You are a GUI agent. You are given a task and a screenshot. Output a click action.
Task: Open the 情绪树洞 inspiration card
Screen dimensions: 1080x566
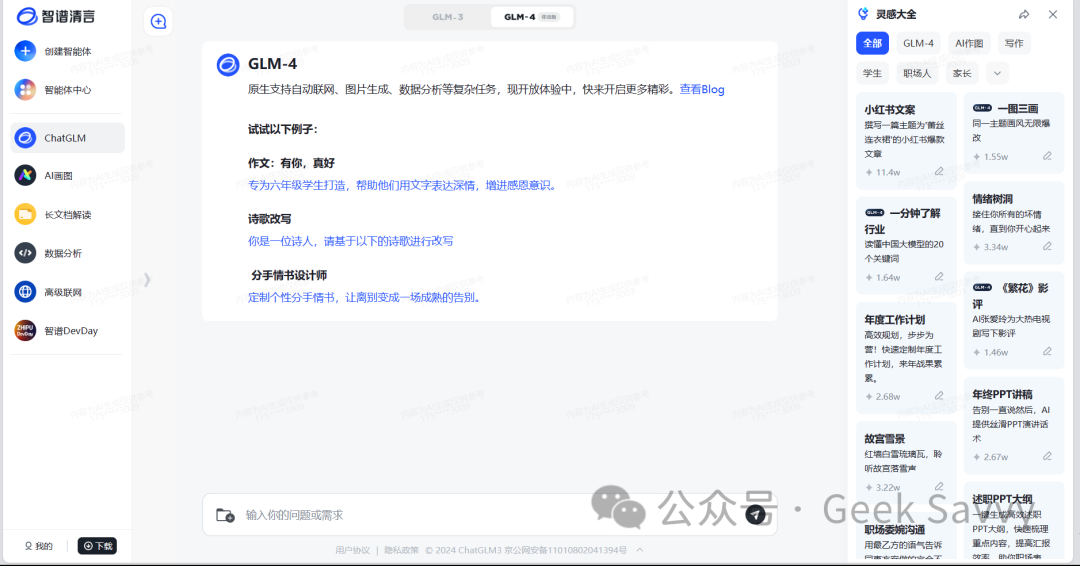click(1013, 223)
